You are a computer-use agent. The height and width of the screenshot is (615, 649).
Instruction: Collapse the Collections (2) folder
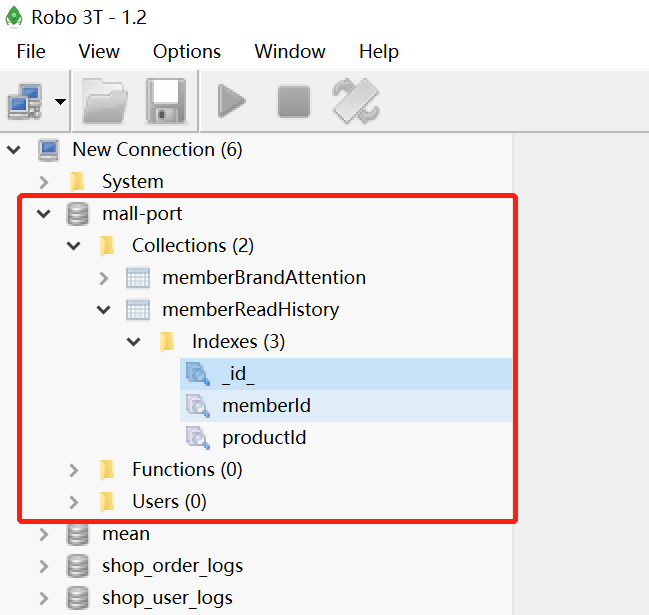click(x=74, y=246)
